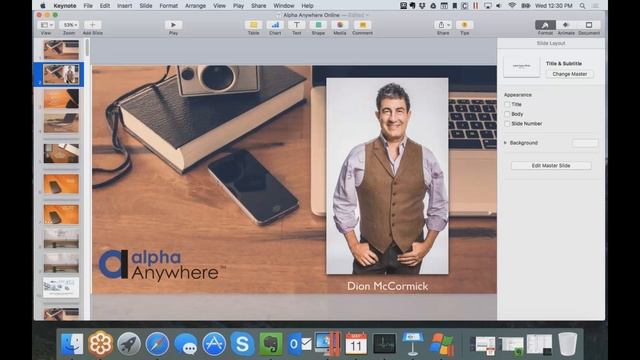The width and height of the screenshot is (640, 360).
Task: Open Messages from the Dock
Action: 186,344
